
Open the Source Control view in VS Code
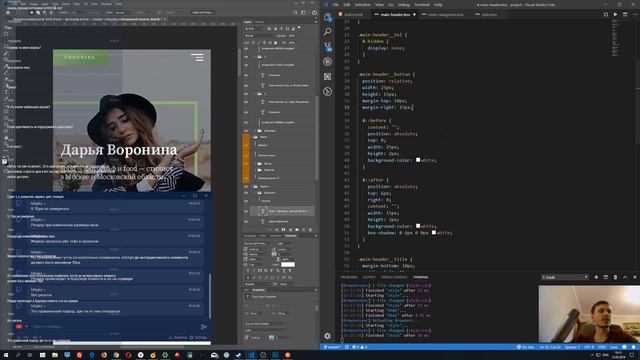click(x=327, y=47)
